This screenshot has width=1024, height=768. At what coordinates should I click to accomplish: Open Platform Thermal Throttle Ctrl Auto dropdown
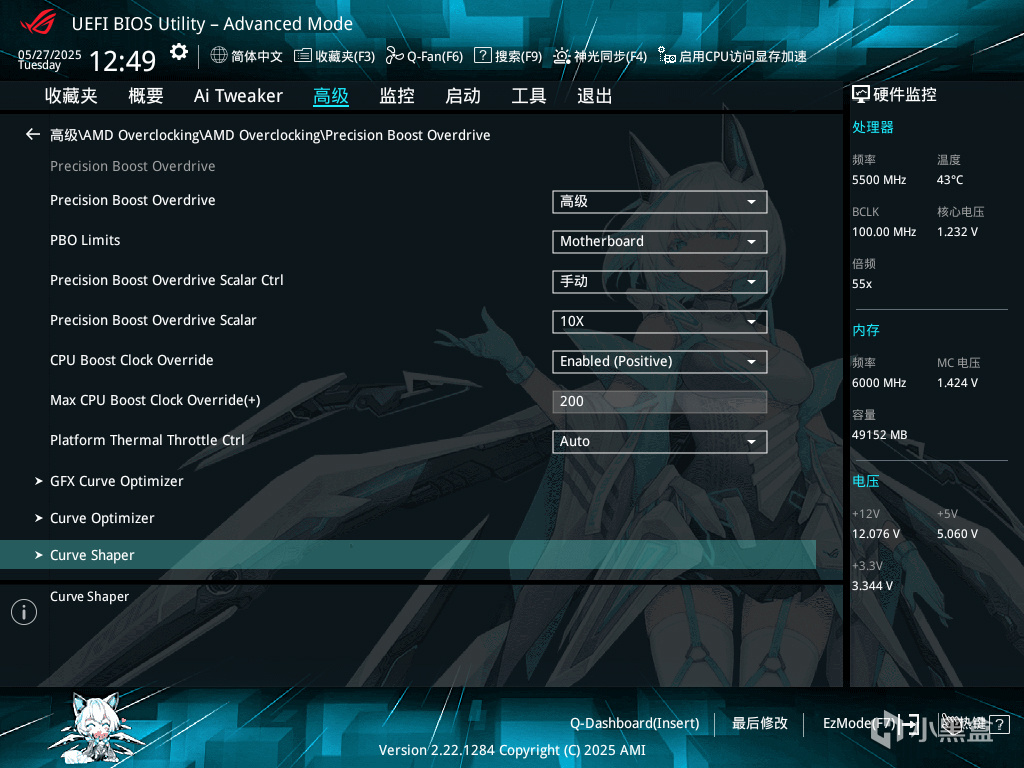pyautogui.click(x=660, y=441)
